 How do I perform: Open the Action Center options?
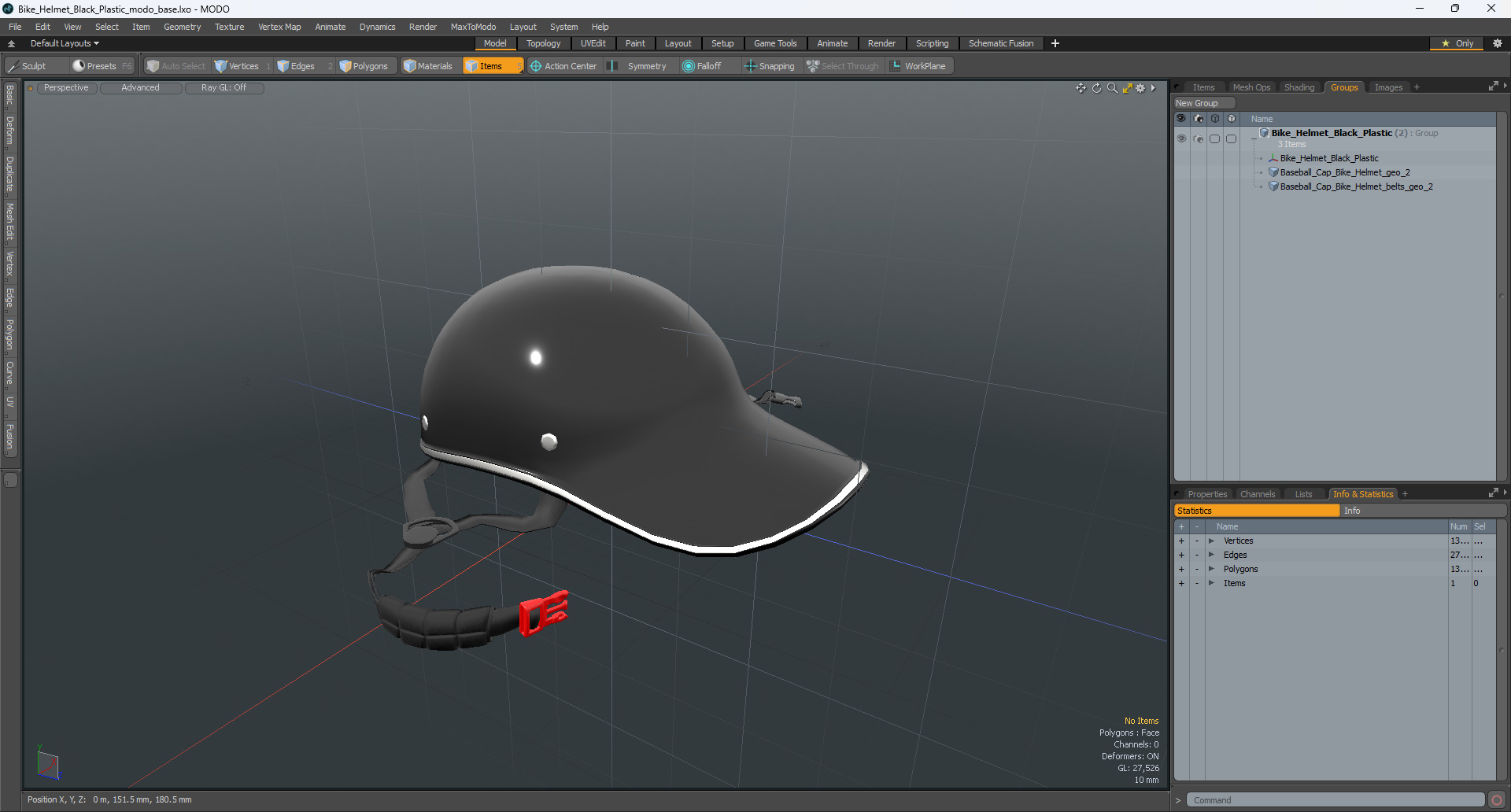563,66
